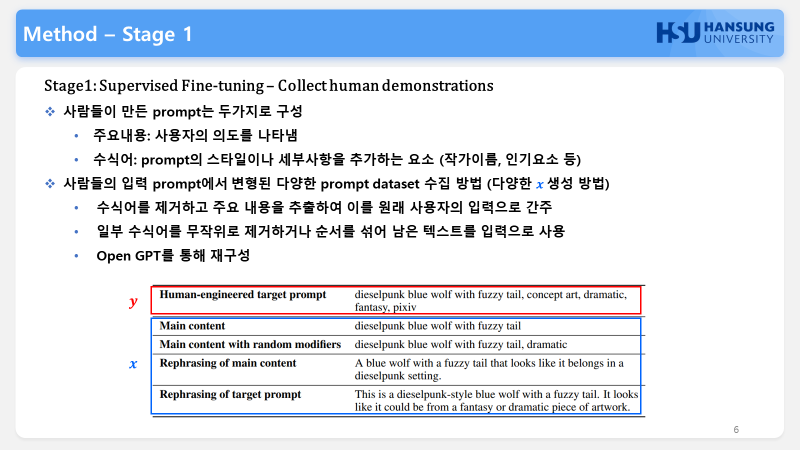Image resolution: width=800 pixels, height=450 pixels.
Task: Click the cell ending exactly 'with fuzzy tail' in Main content row
Action: point(438,326)
